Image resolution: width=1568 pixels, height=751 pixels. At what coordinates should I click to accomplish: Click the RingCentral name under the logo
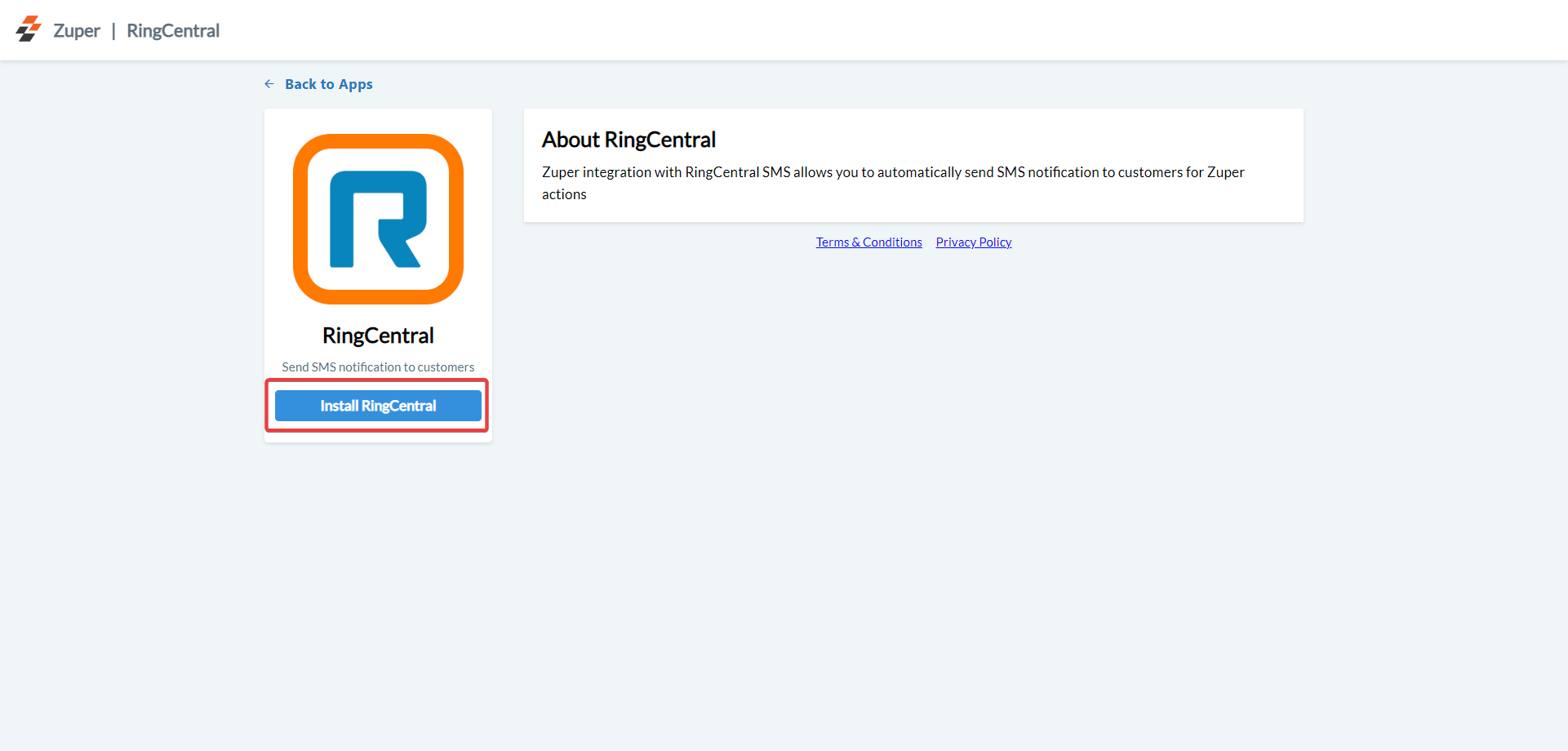[378, 336]
